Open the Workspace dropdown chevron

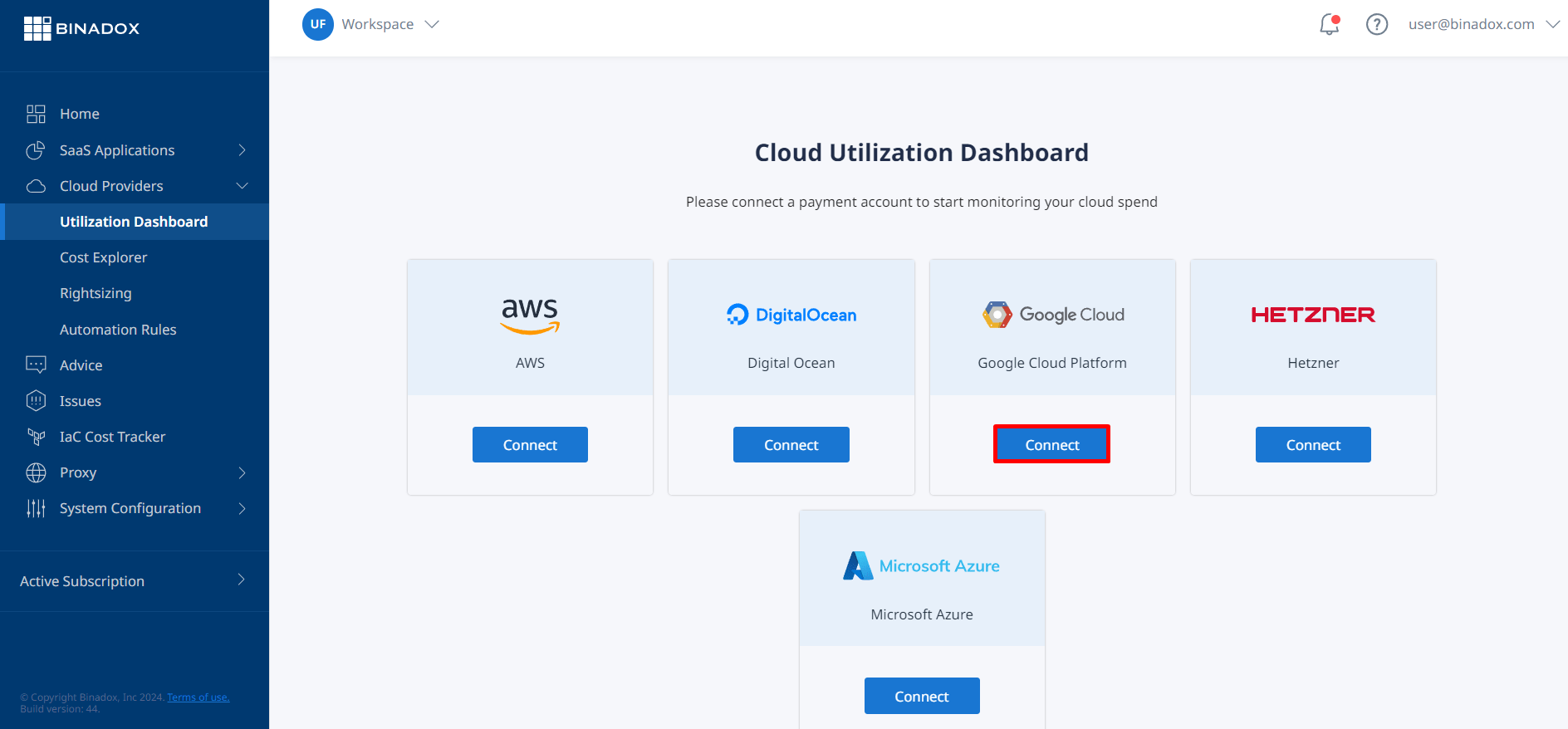(432, 24)
